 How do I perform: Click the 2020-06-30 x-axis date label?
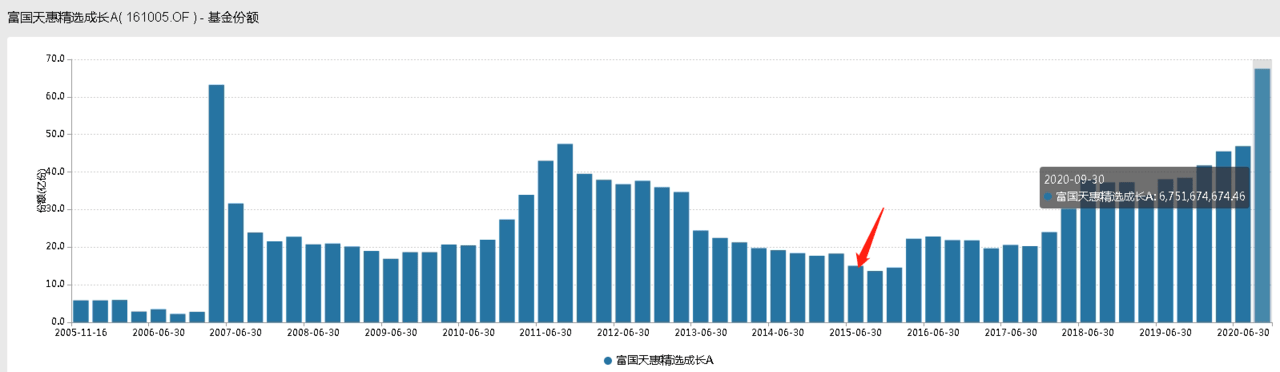1243,333
